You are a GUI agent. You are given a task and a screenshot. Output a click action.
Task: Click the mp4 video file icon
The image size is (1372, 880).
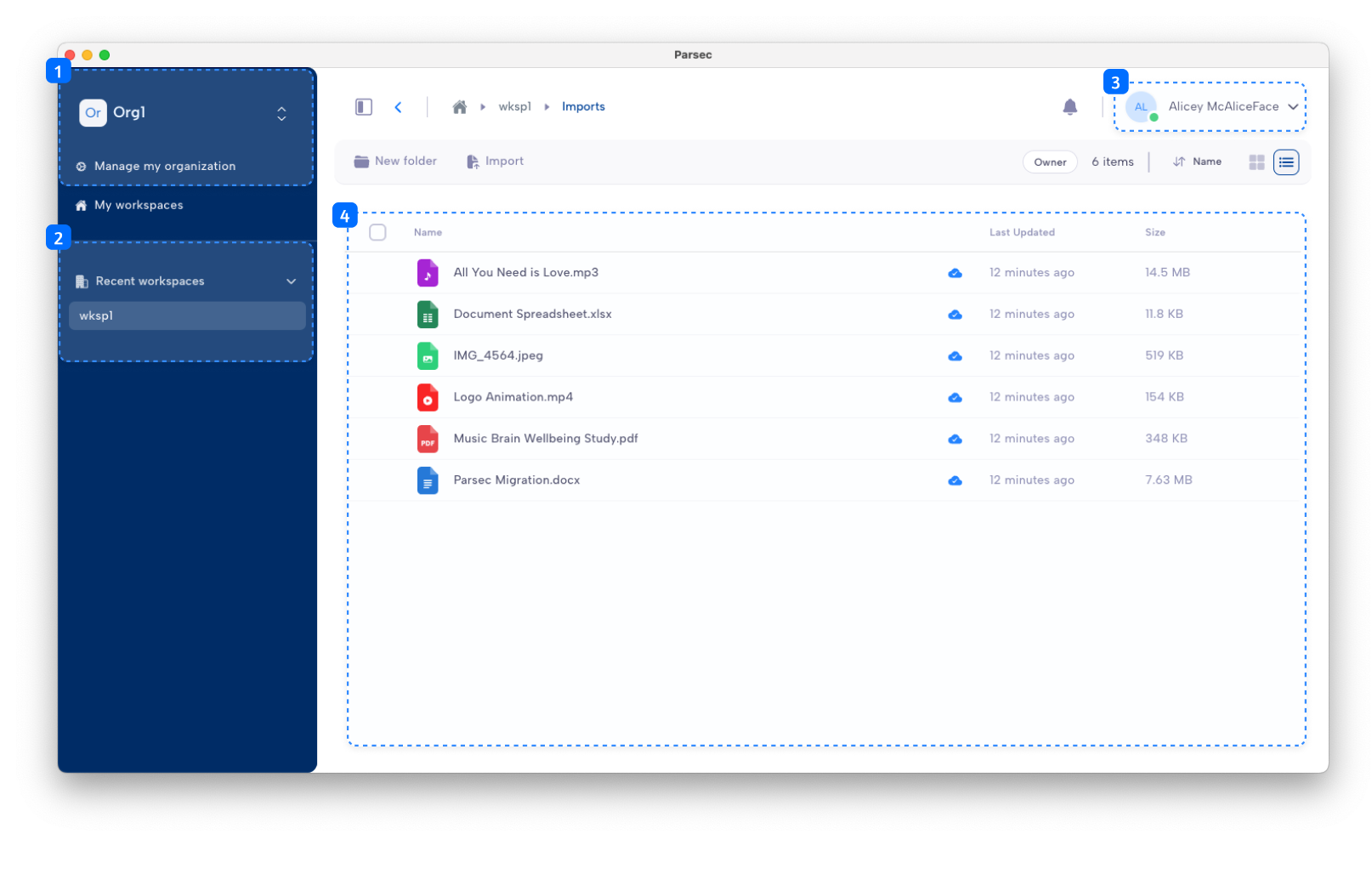(x=428, y=398)
